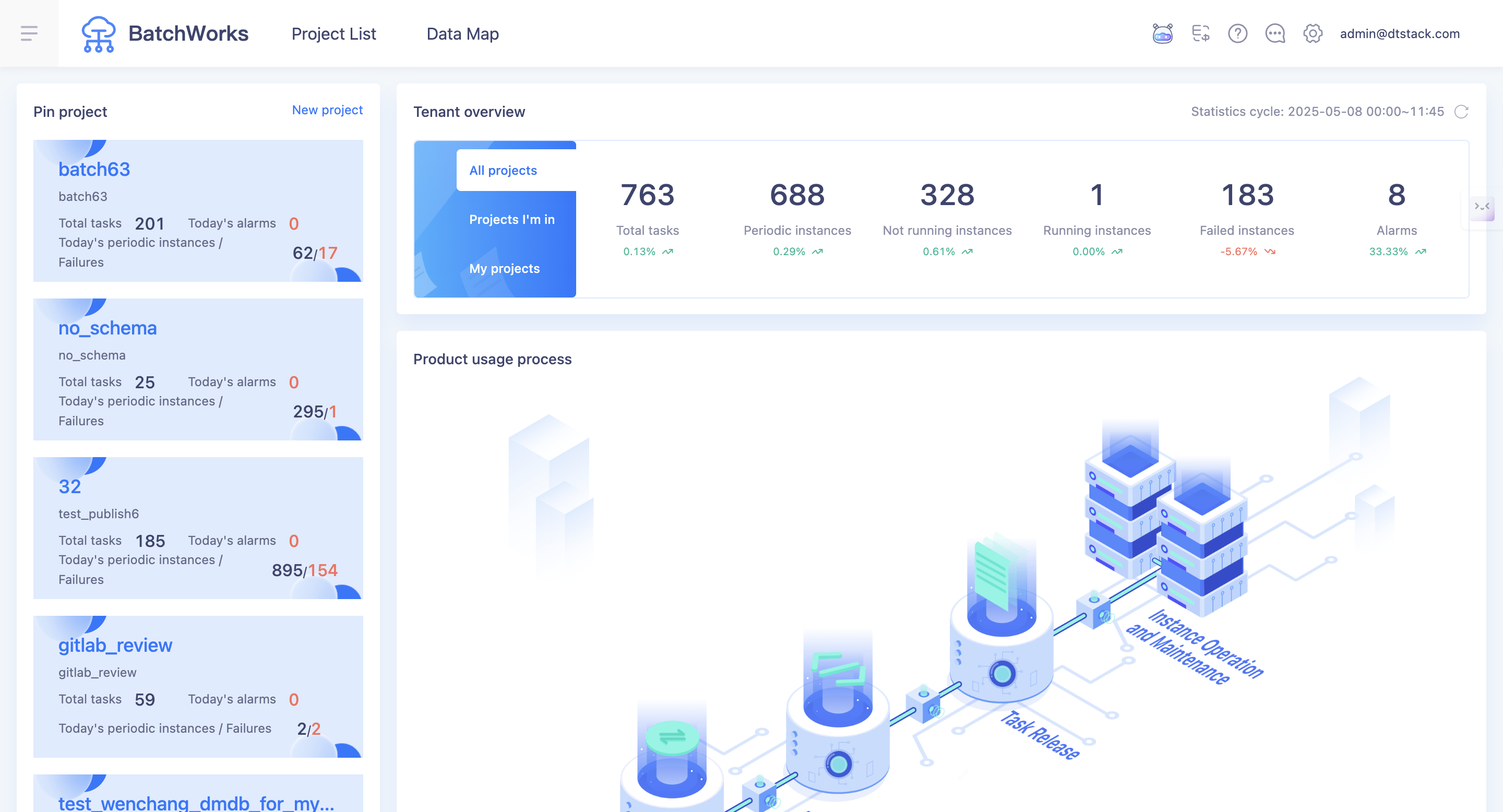
Task: Open the batch63 project
Action: pos(94,169)
